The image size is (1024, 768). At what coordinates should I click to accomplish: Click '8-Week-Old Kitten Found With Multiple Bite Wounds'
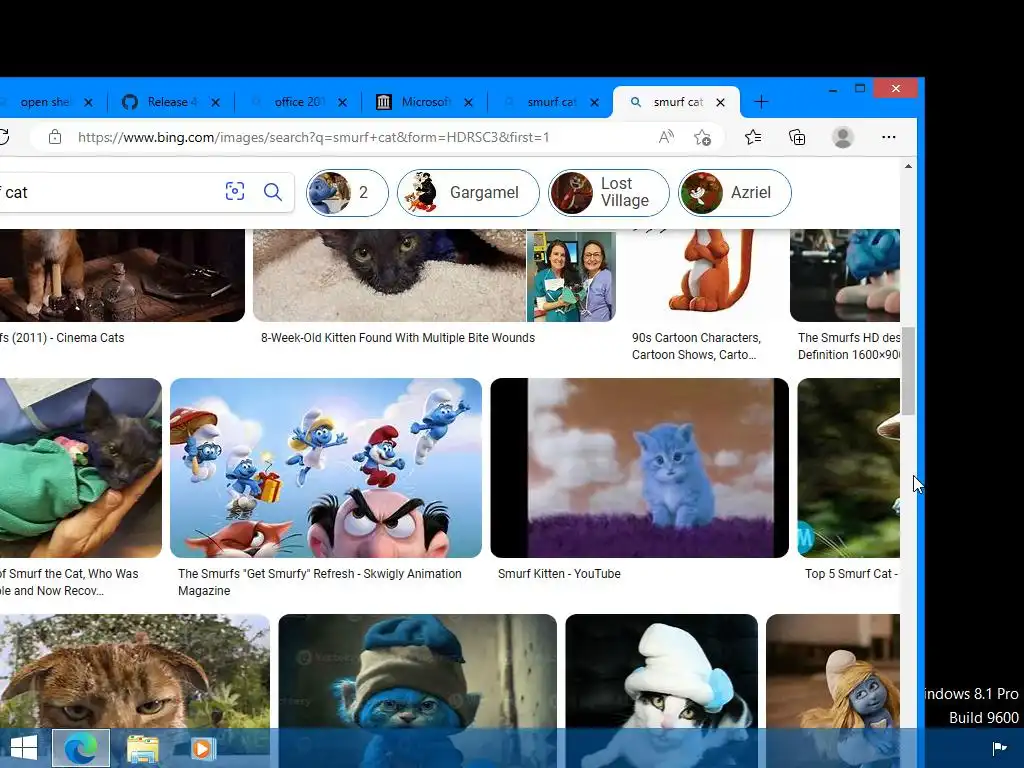[398, 338]
